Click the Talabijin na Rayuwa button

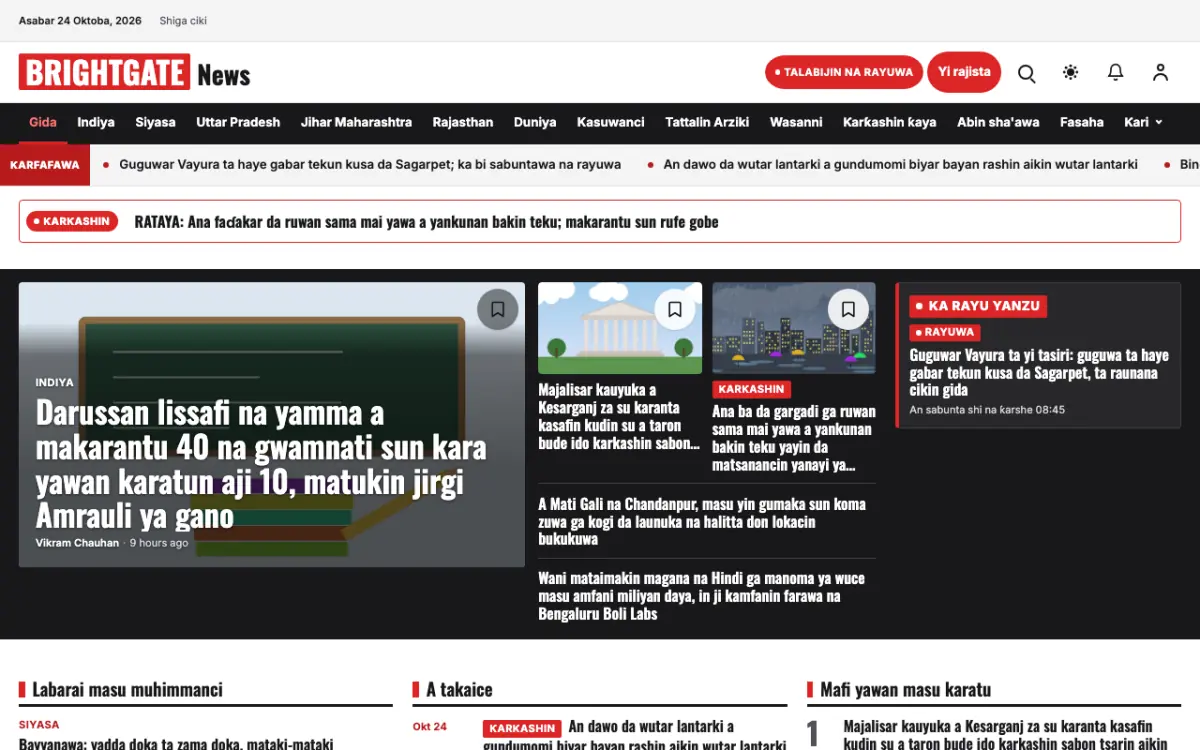[844, 72]
